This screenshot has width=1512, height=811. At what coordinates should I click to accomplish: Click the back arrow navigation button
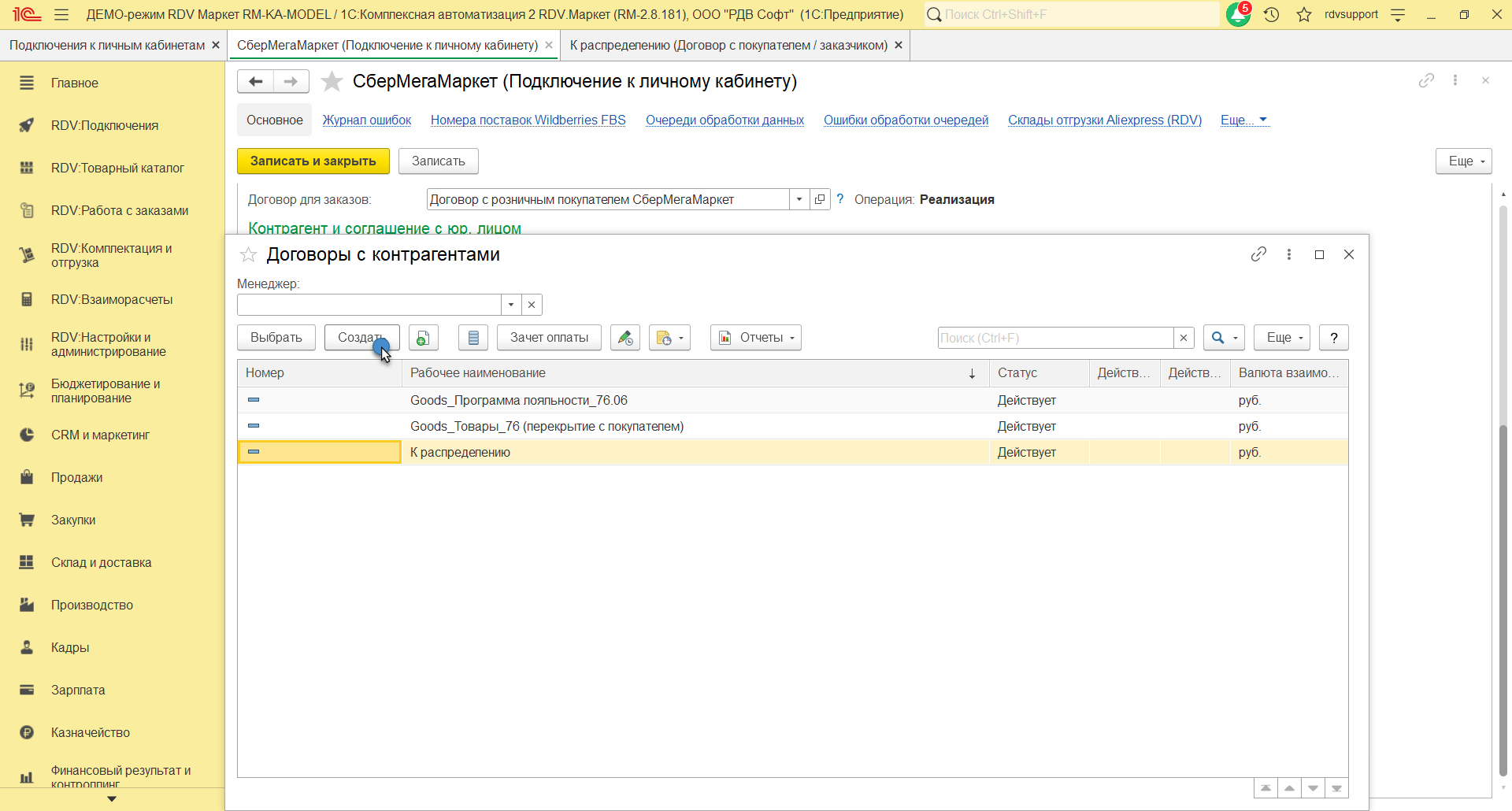tap(255, 82)
